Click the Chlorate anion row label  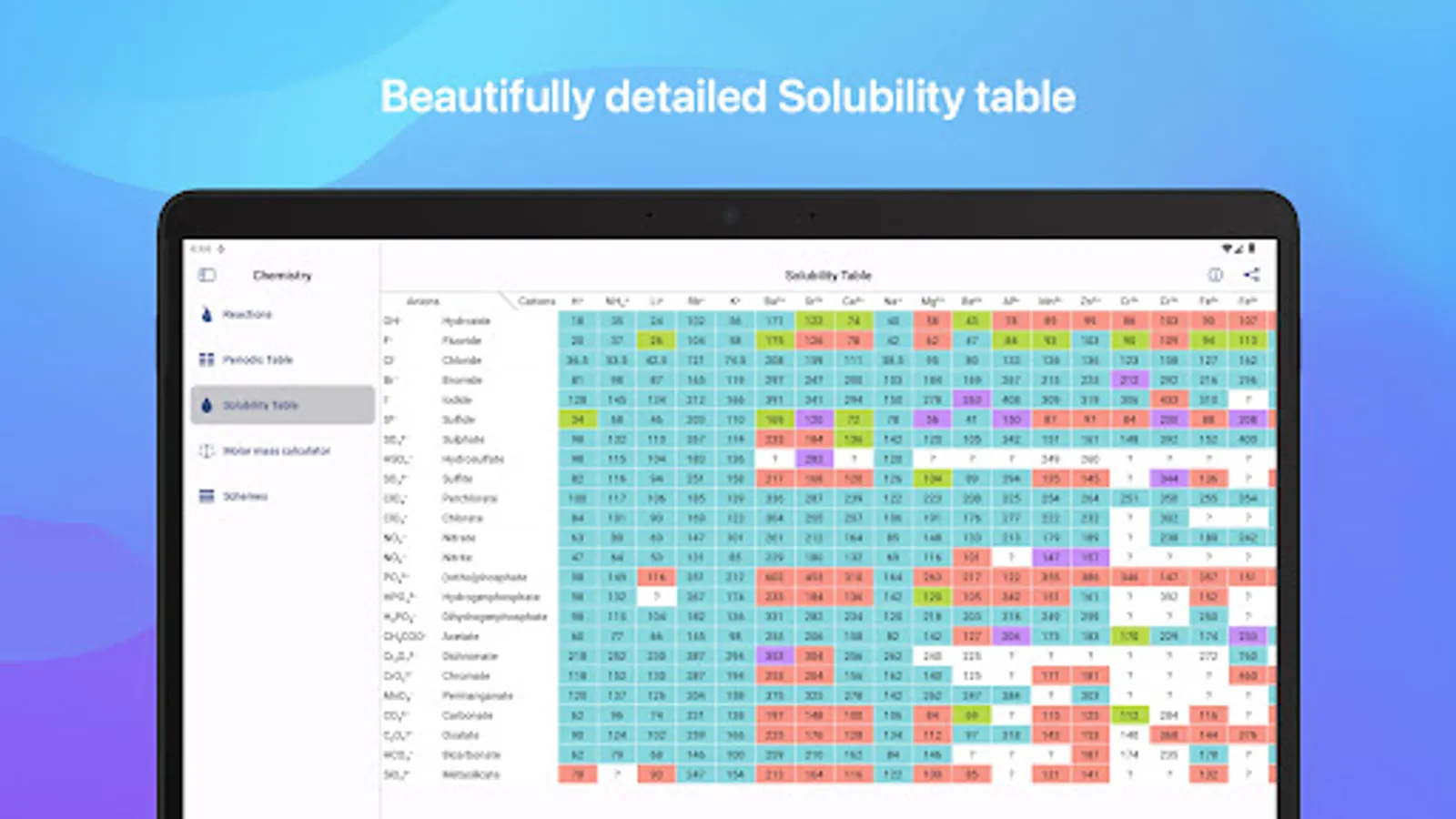462,519
